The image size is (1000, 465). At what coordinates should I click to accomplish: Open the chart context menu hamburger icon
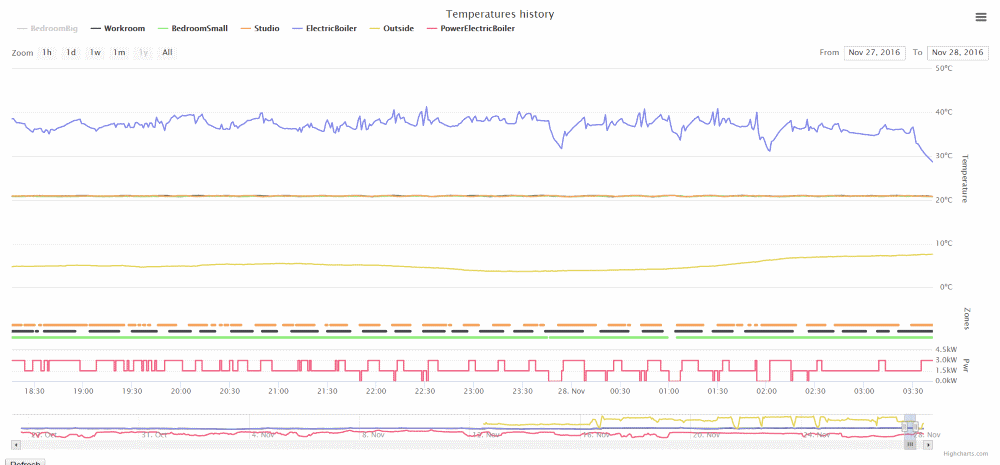[x=981, y=17]
